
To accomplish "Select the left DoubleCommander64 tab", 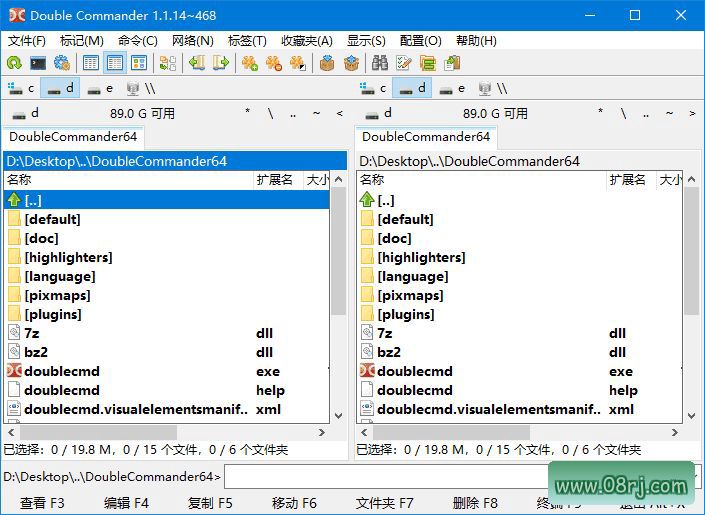I will click(x=73, y=137).
